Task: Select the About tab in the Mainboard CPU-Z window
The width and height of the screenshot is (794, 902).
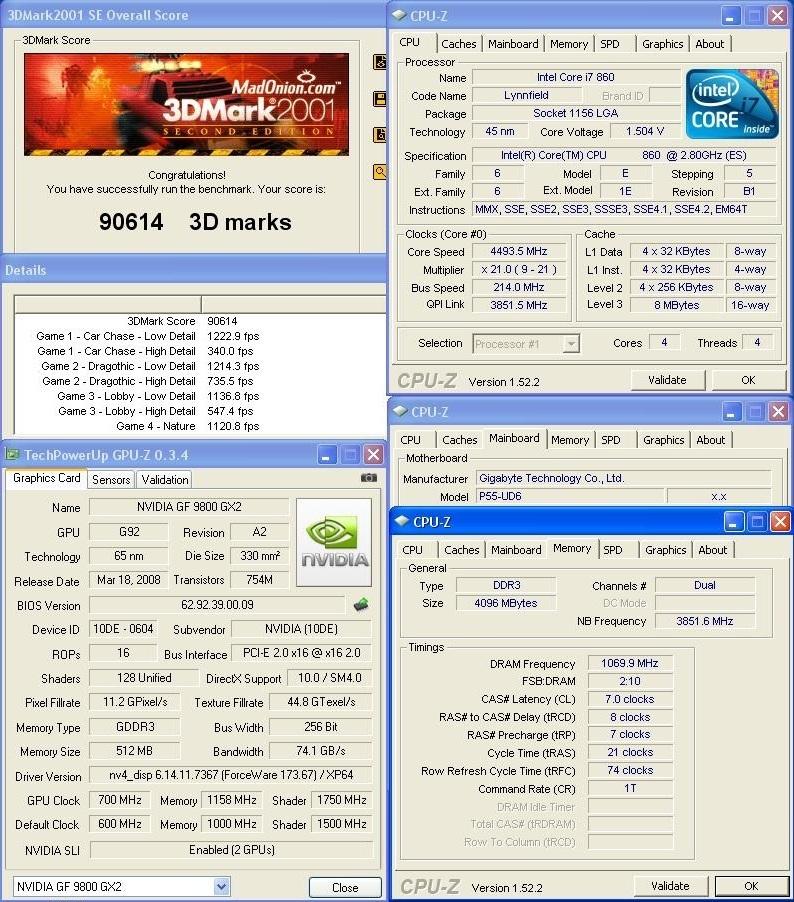Action: point(711,440)
